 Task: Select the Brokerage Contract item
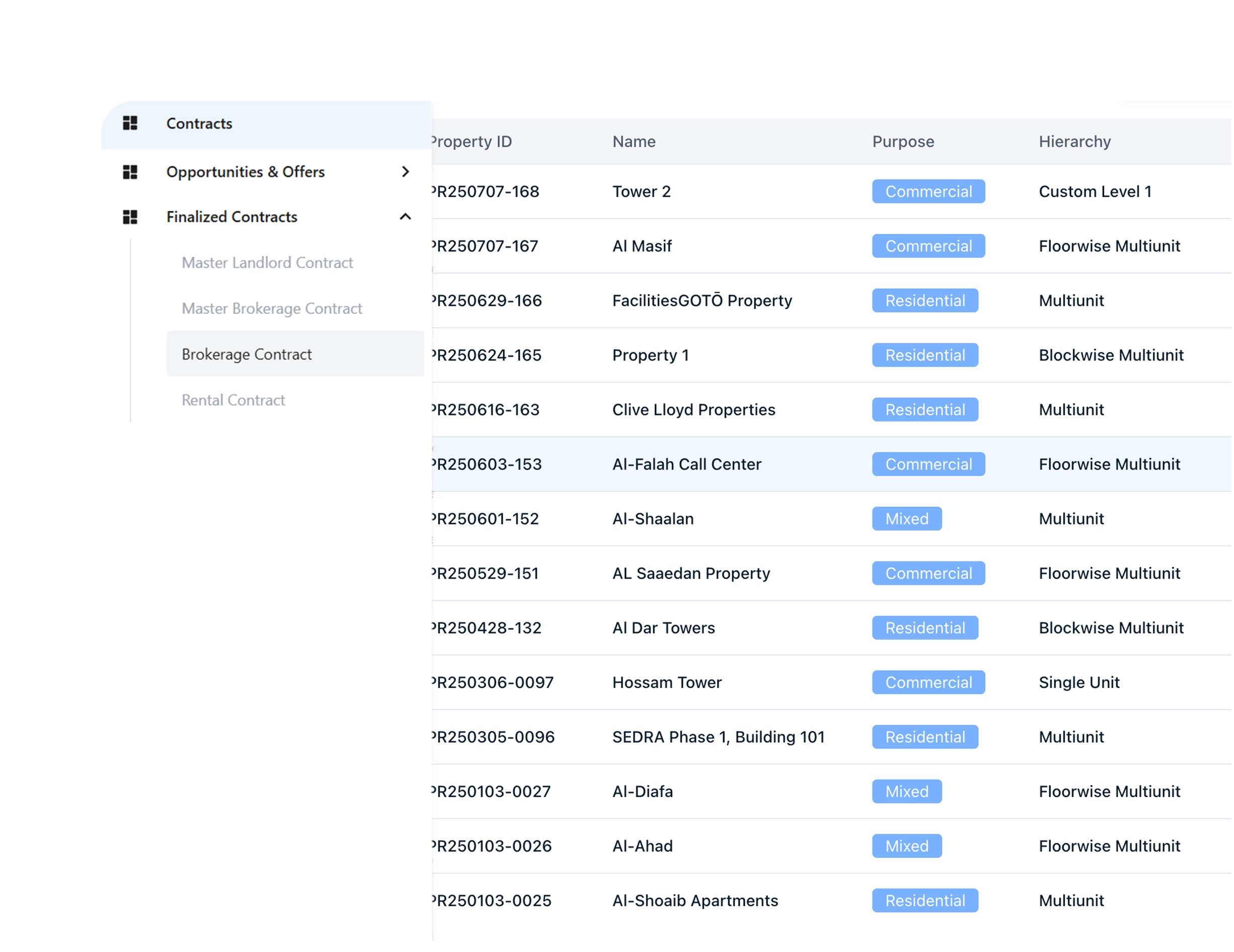tap(247, 354)
